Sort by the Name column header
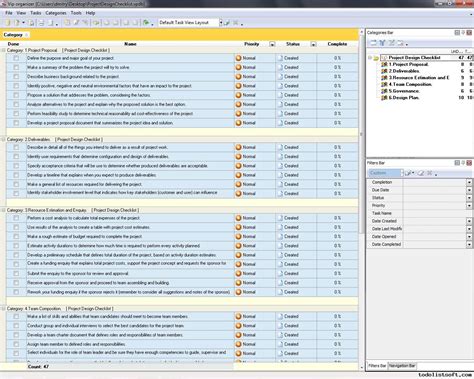Image resolution: width=474 pixels, height=379 pixels. click(130, 44)
